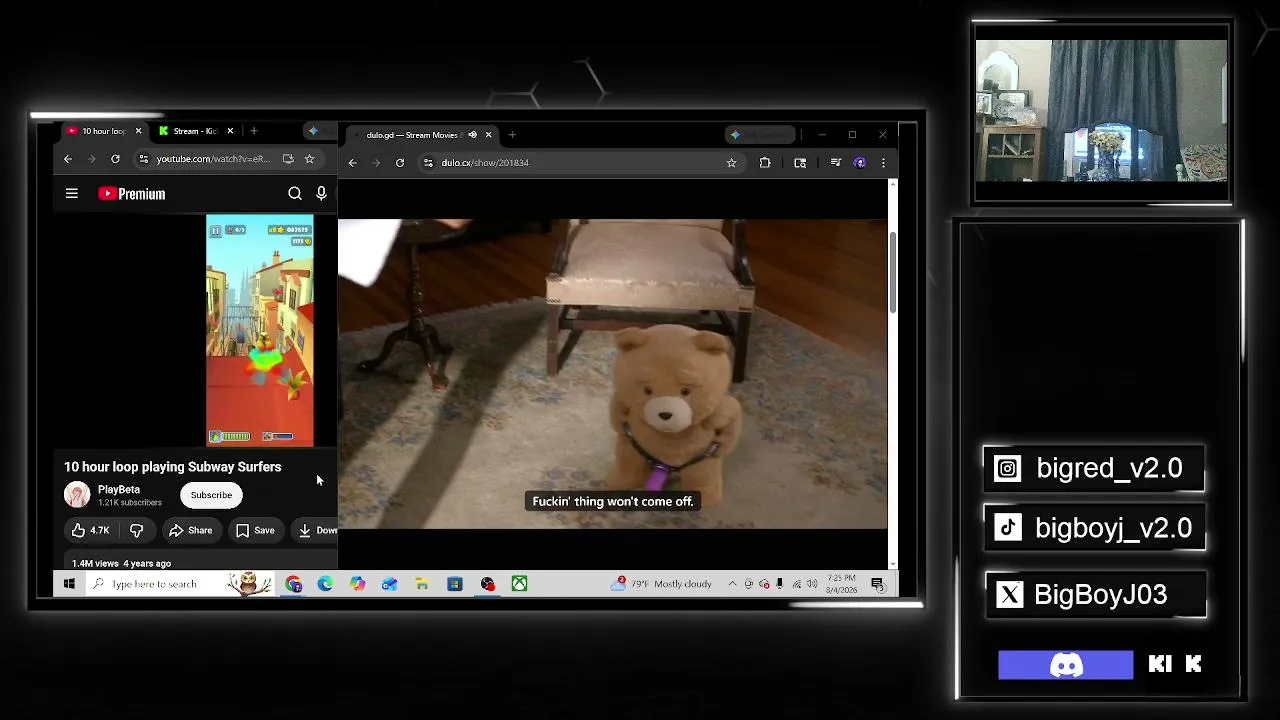1280x720 pixels.
Task: Open the clock showing 7:25 PM
Action: click(841, 584)
